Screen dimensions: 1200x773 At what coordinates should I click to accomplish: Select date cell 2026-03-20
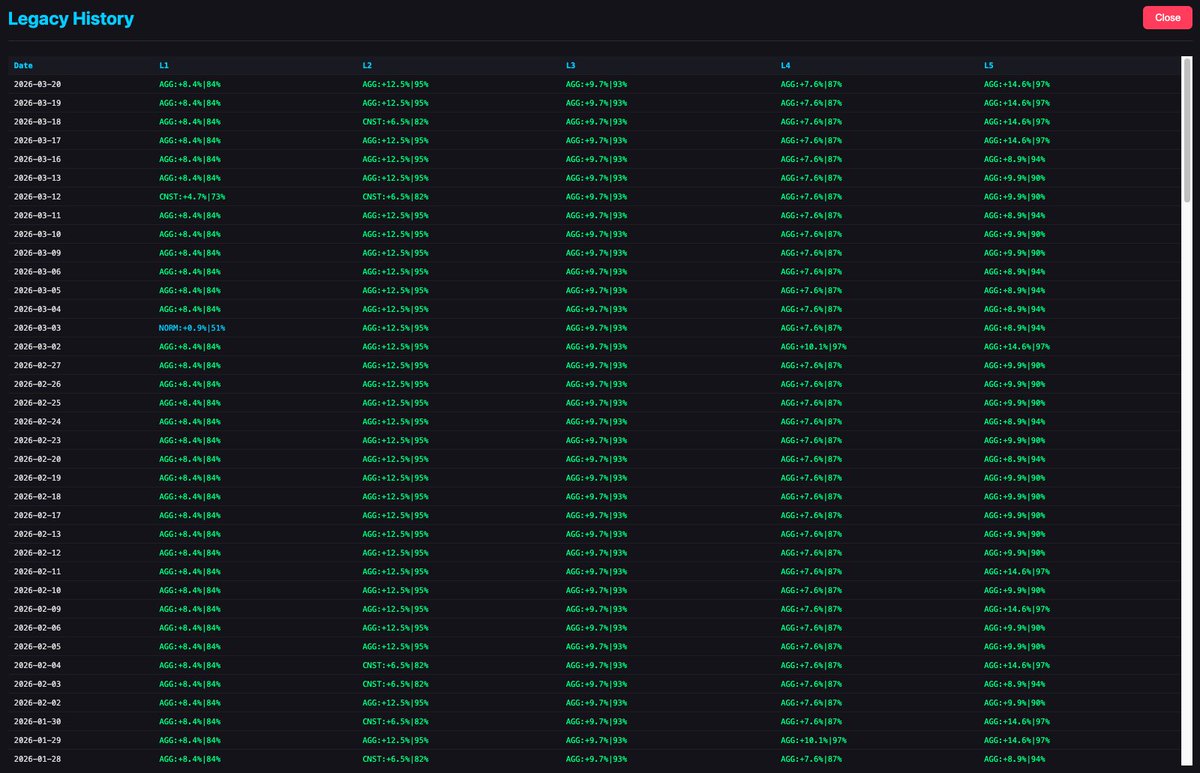pos(37,84)
